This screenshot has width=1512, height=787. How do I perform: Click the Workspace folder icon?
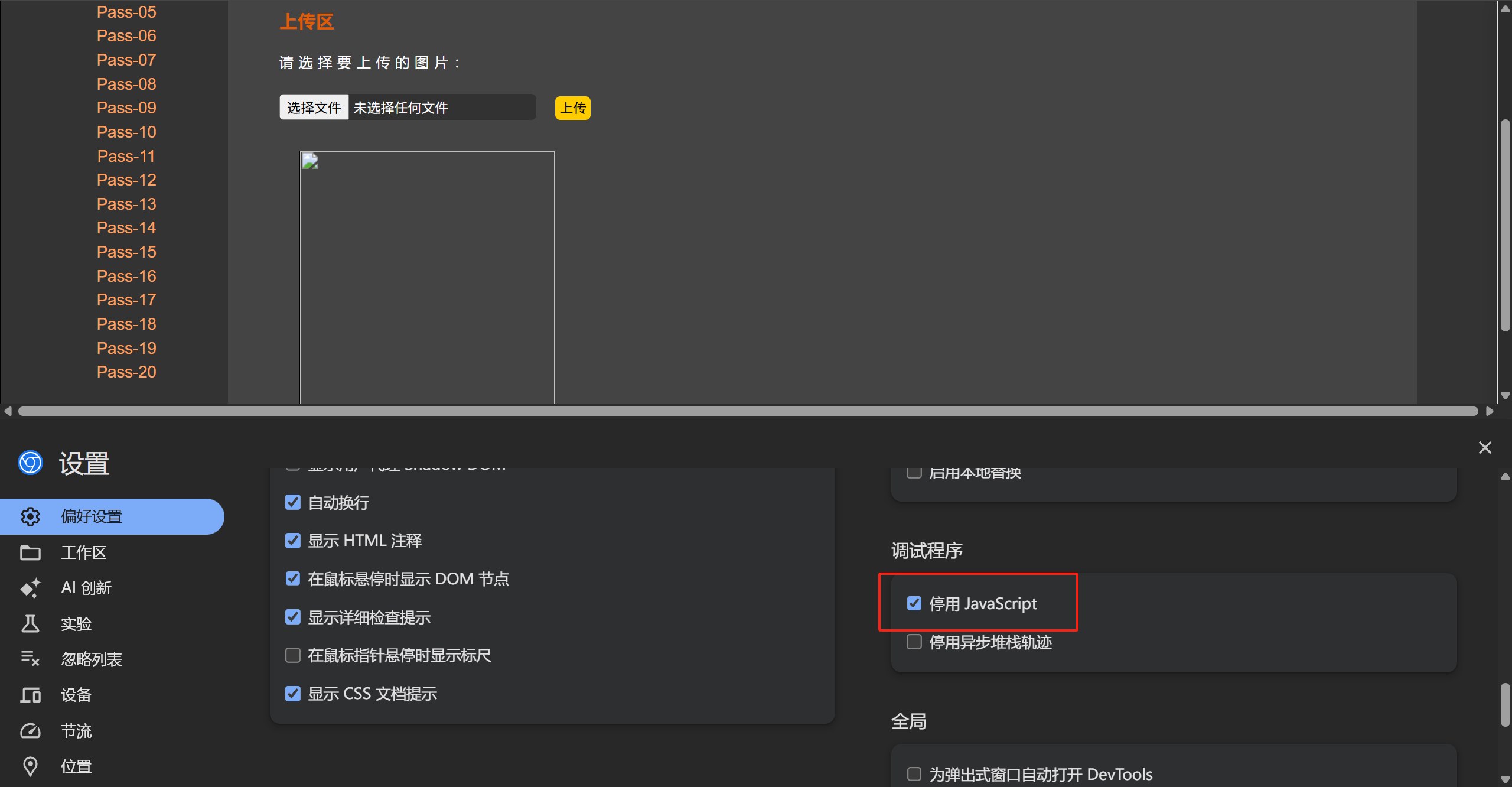(30, 552)
